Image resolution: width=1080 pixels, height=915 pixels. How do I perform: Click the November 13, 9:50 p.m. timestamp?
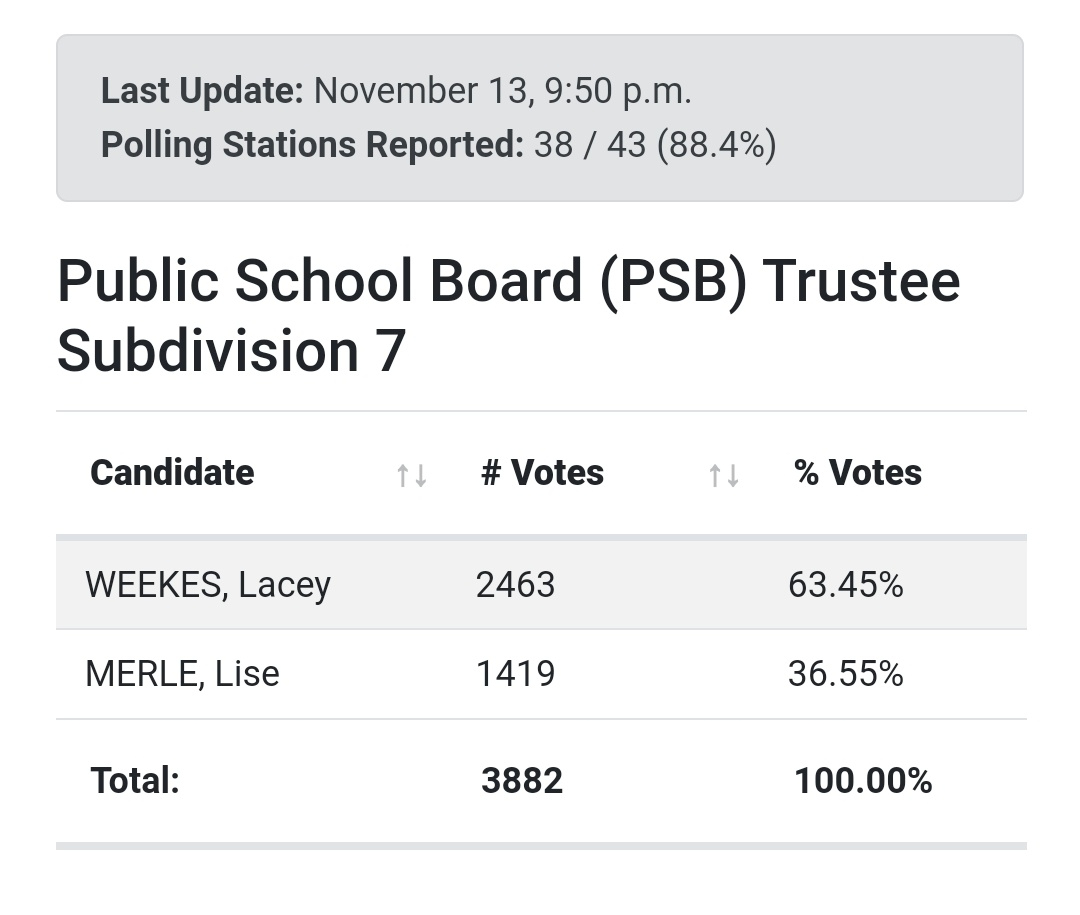pos(503,91)
